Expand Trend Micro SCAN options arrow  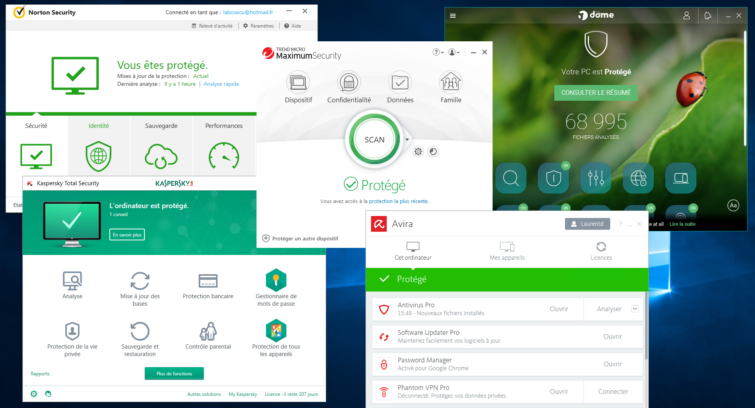407,140
